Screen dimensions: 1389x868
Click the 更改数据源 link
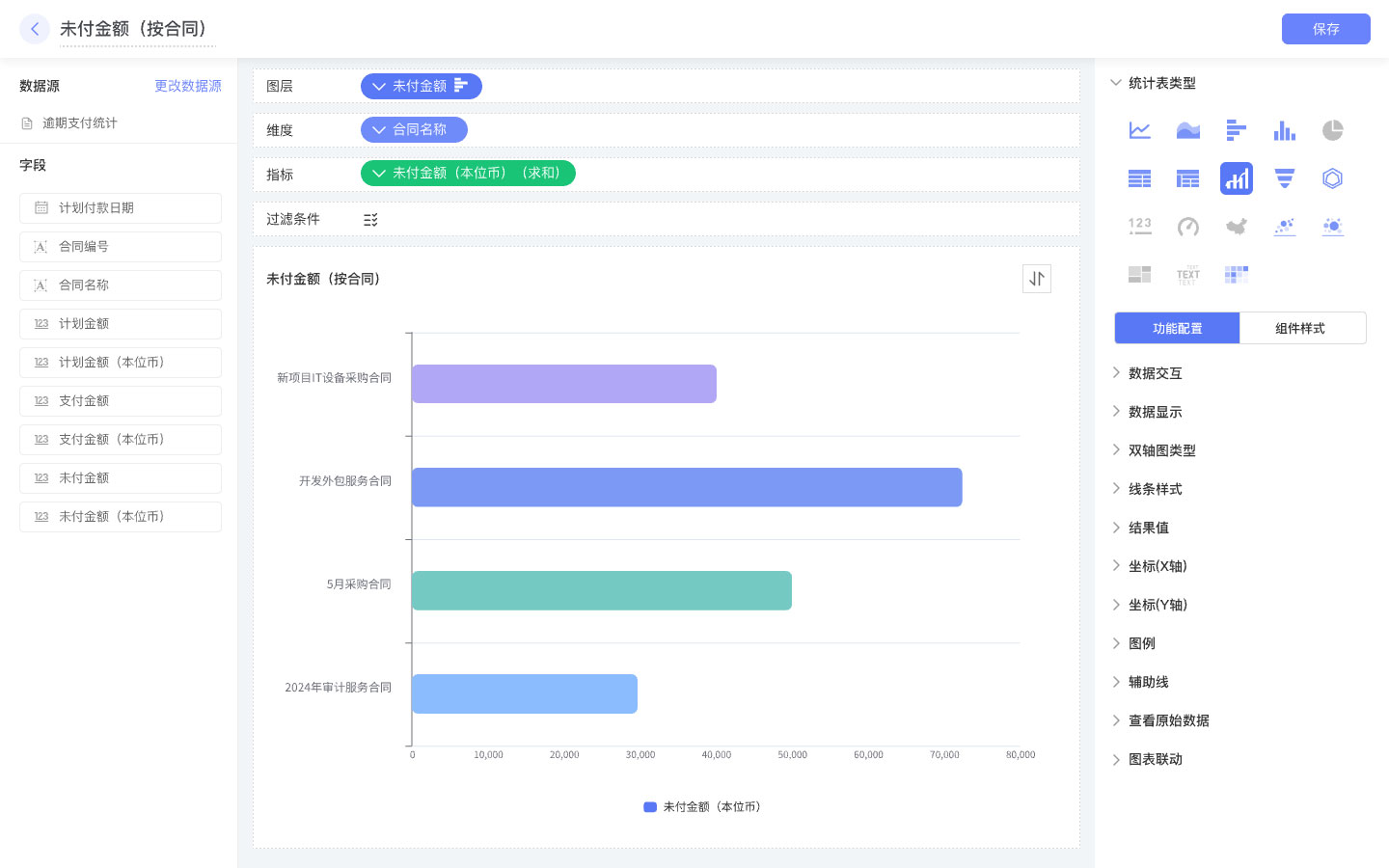coord(187,86)
